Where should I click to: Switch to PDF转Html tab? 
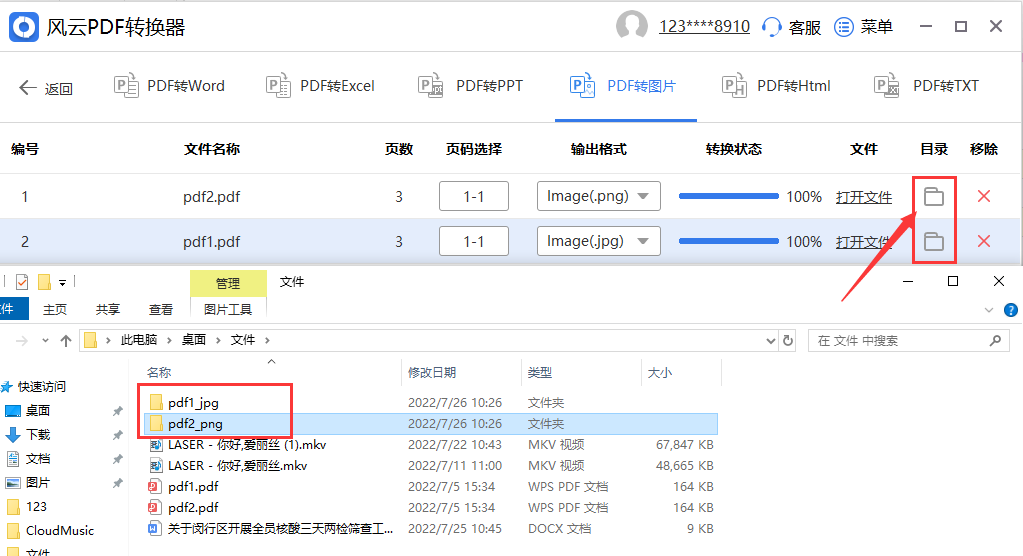(x=776, y=85)
